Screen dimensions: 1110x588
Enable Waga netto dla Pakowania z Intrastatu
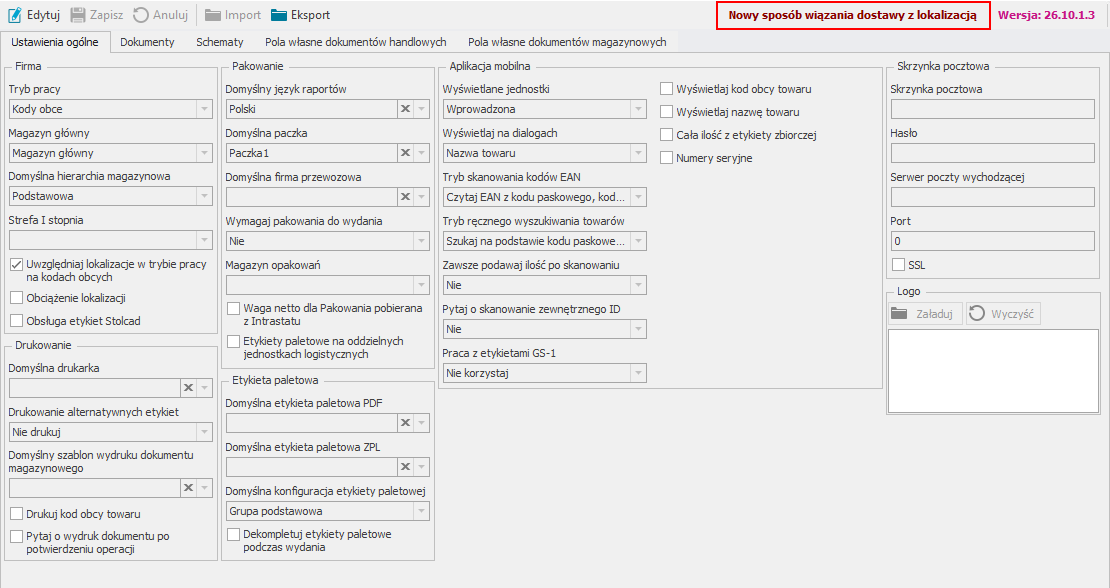[x=233, y=309]
